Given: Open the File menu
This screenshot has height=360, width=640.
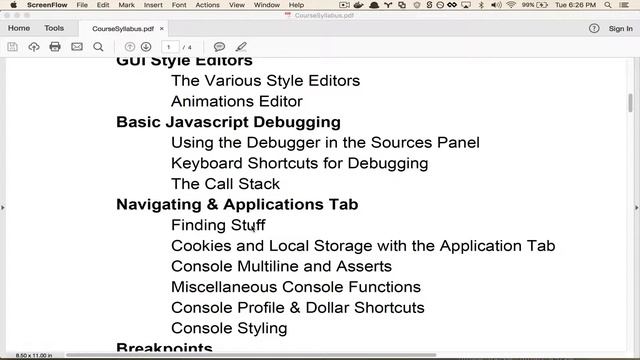Looking at the screenshot, I should click(x=82, y=5).
